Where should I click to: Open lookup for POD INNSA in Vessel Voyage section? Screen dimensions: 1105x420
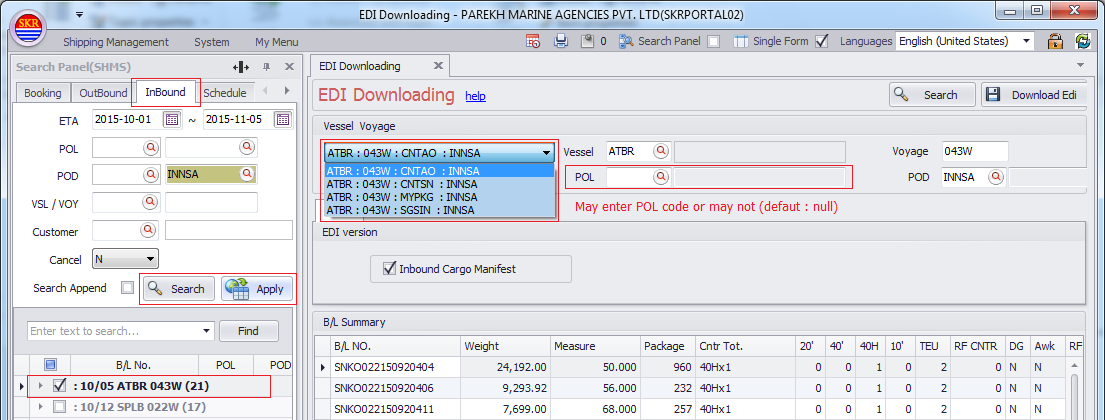point(995,177)
